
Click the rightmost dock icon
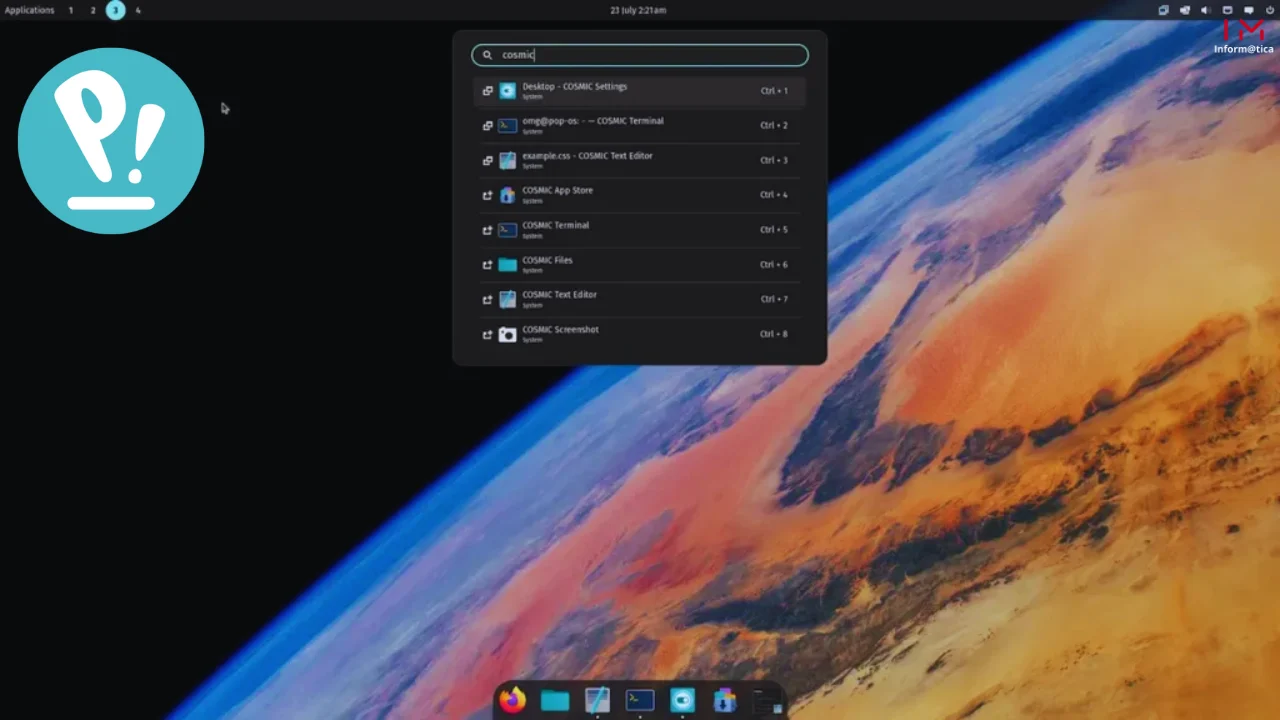pos(767,701)
